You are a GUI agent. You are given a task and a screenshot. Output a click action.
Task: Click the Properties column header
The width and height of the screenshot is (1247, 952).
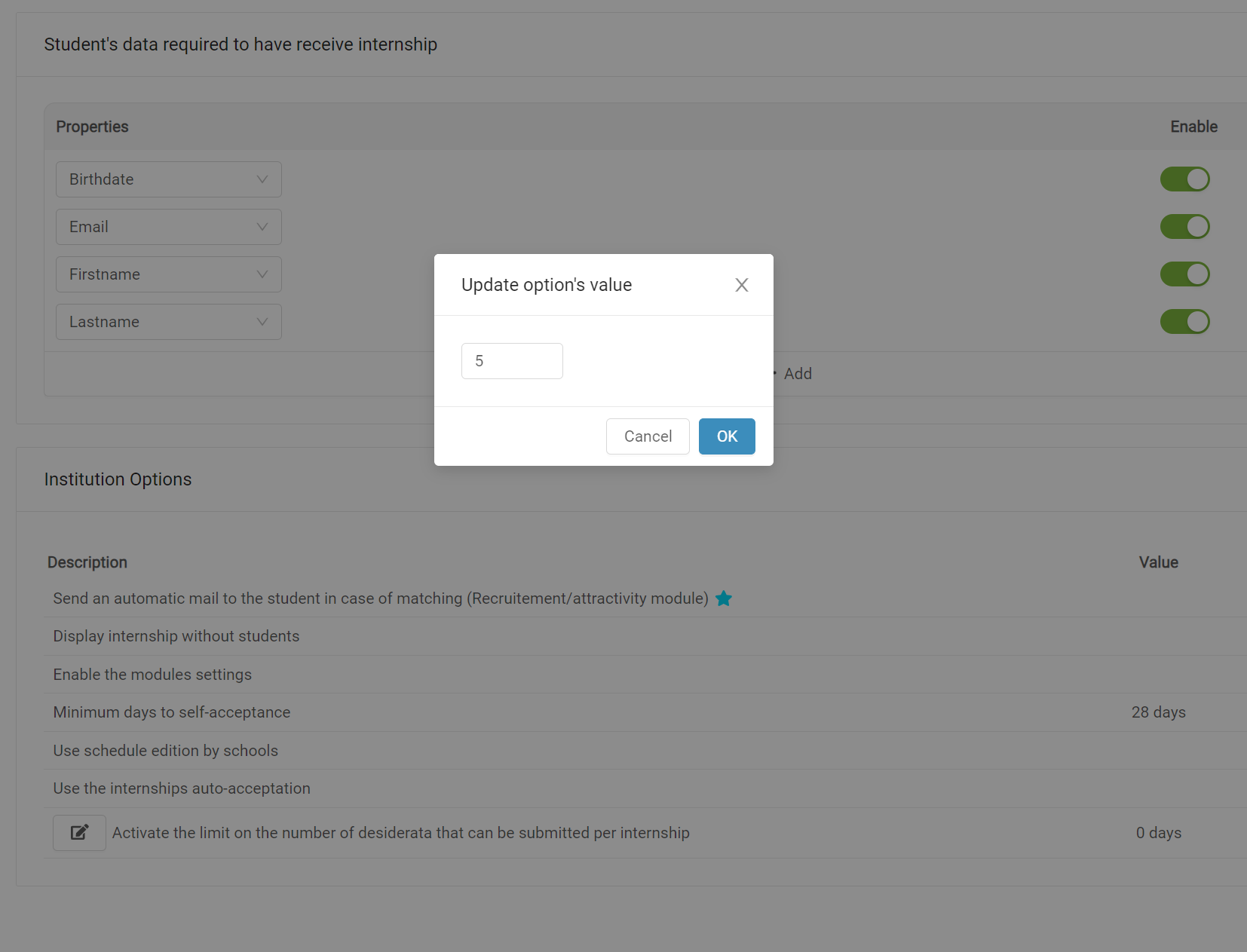coord(92,127)
